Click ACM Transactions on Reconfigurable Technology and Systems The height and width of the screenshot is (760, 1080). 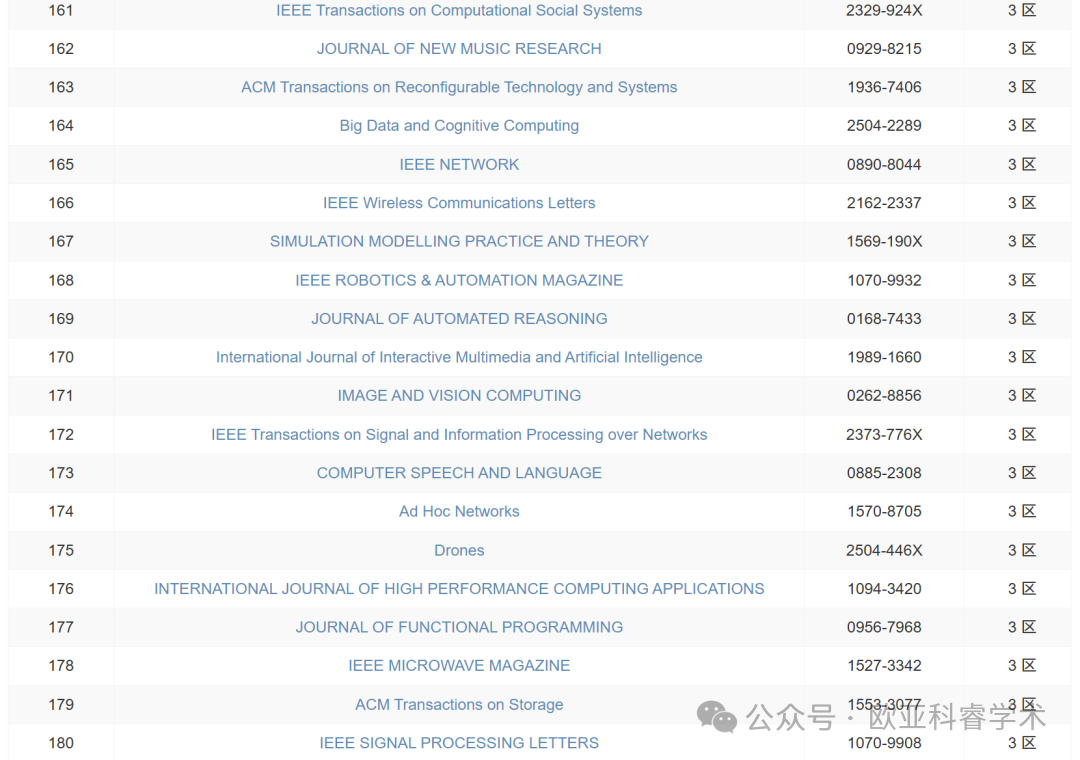[459, 88]
